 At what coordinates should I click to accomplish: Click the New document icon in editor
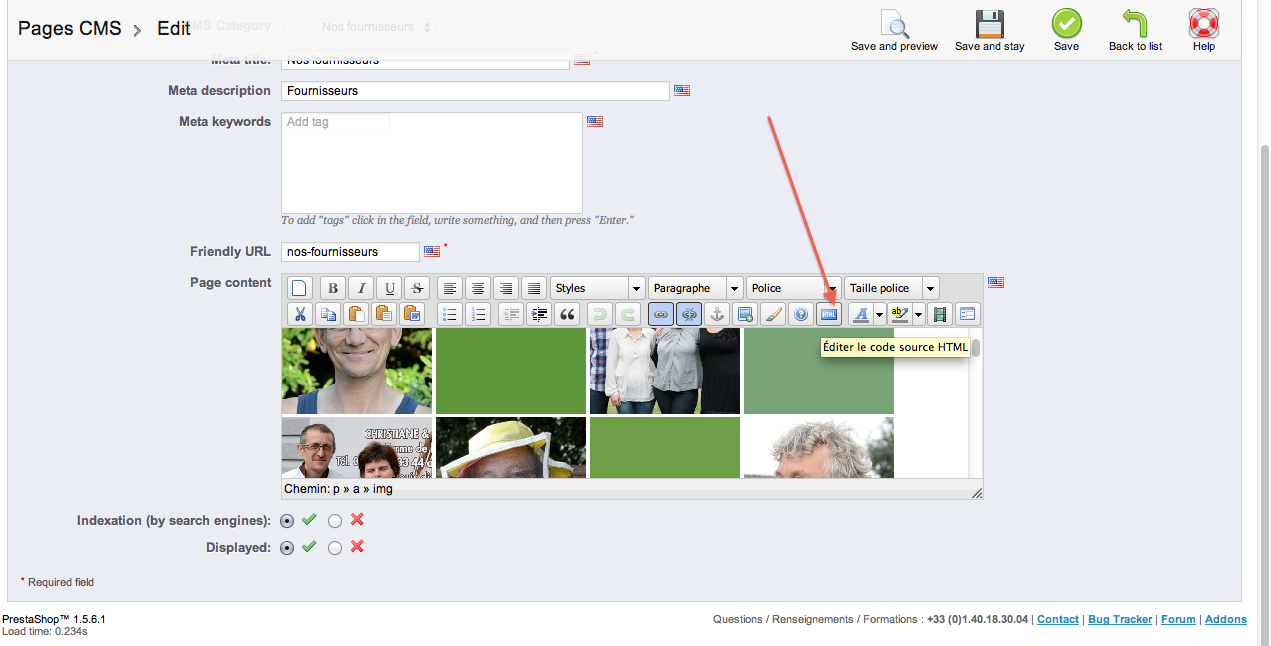[300, 288]
